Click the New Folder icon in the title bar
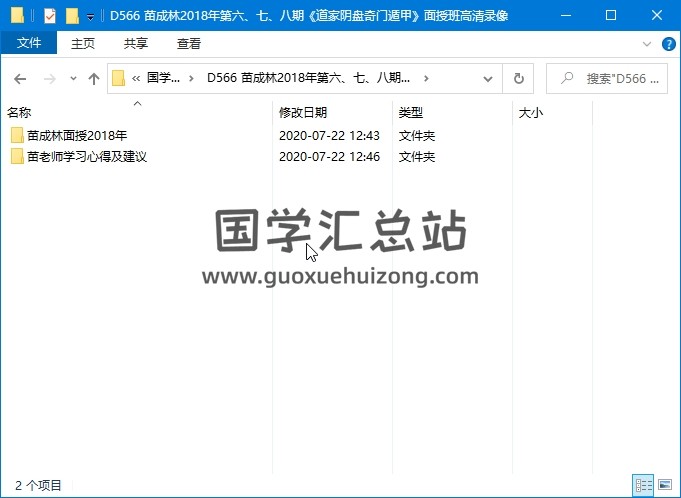 point(72,16)
